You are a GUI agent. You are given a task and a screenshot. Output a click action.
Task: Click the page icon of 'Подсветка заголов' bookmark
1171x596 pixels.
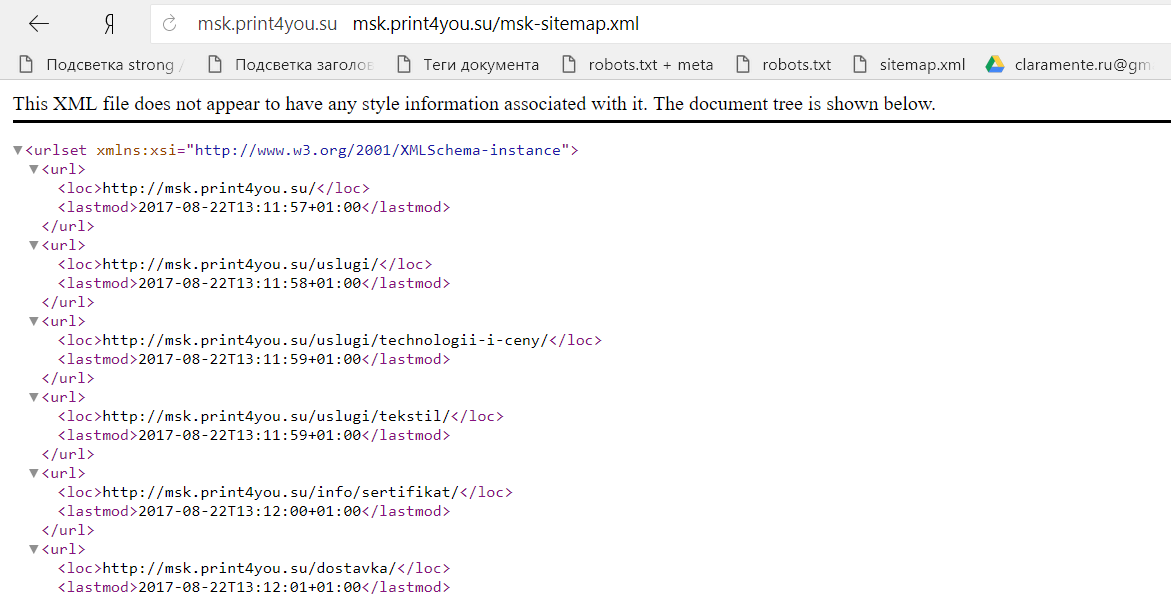[x=215, y=64]
